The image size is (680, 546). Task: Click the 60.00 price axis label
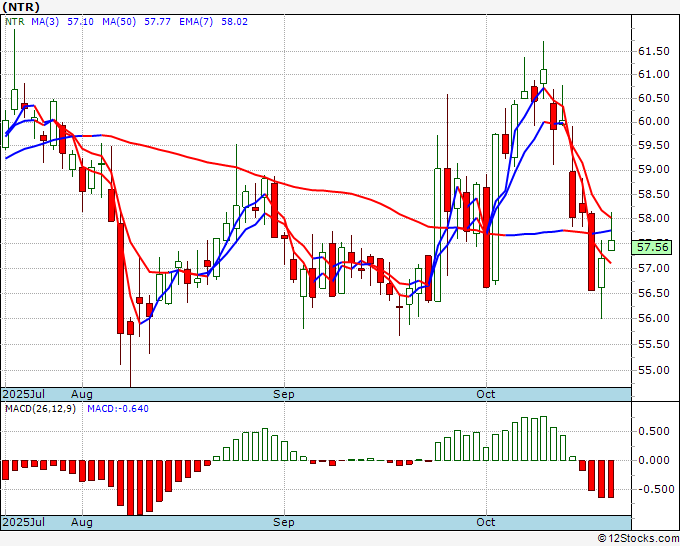coord(654,121)
